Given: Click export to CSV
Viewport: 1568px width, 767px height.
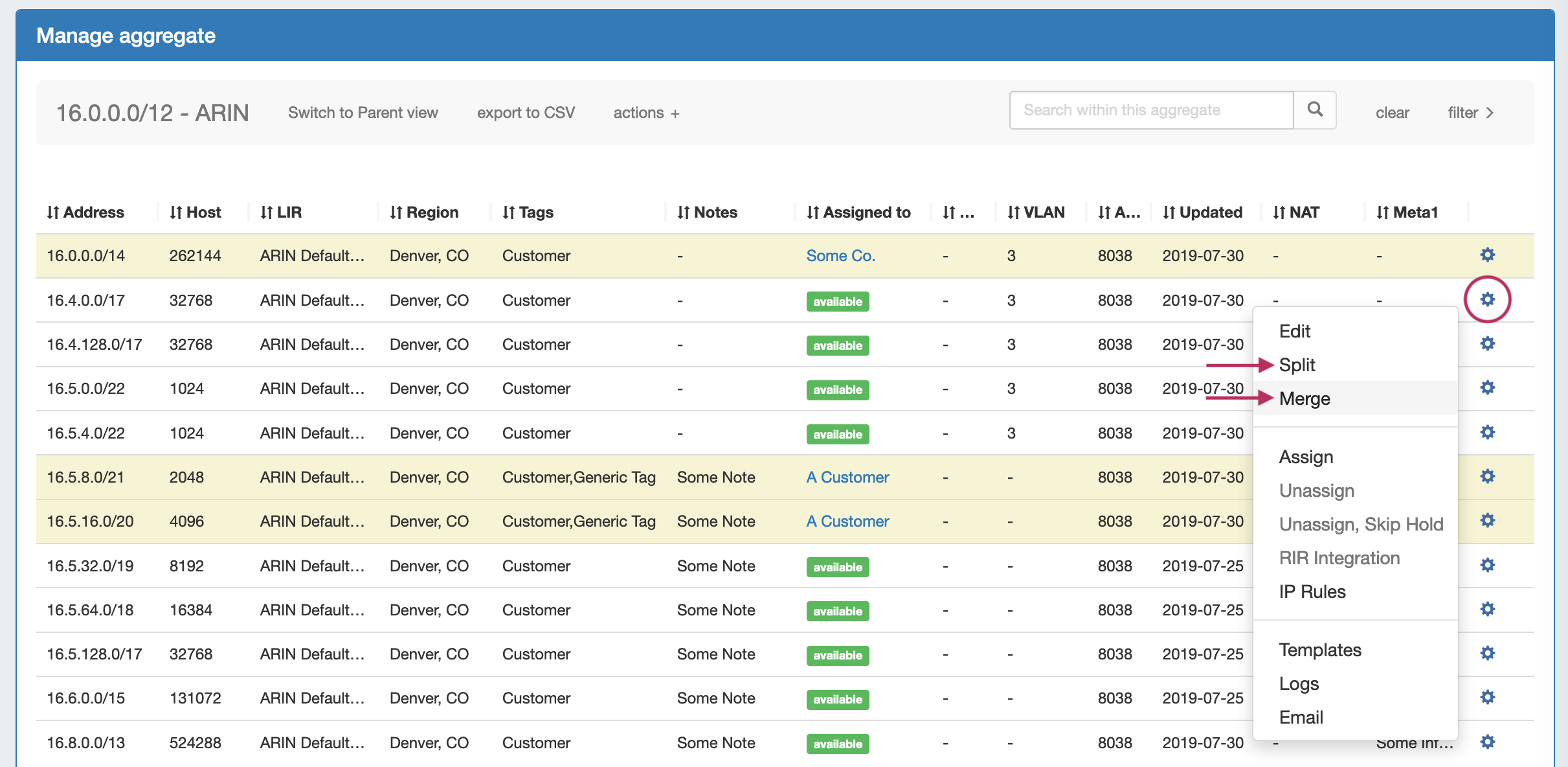Looking at the screenshot, I should click(x=526, y=113).
